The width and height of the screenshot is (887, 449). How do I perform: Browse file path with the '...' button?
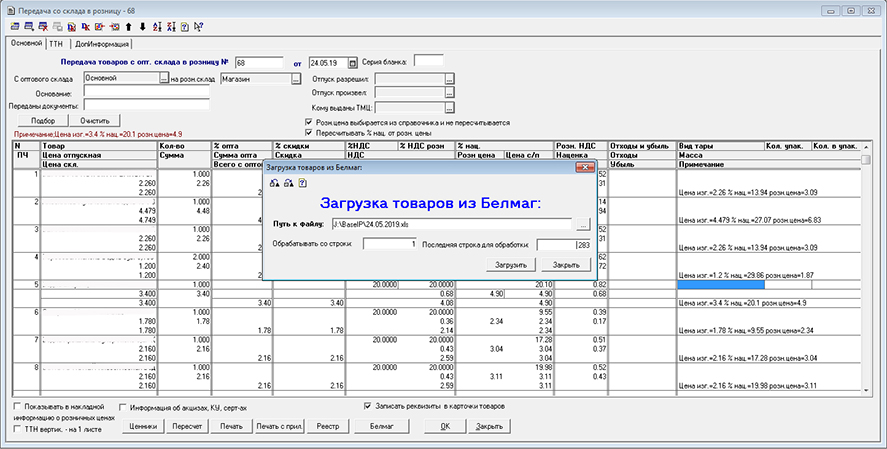[582, 224]
